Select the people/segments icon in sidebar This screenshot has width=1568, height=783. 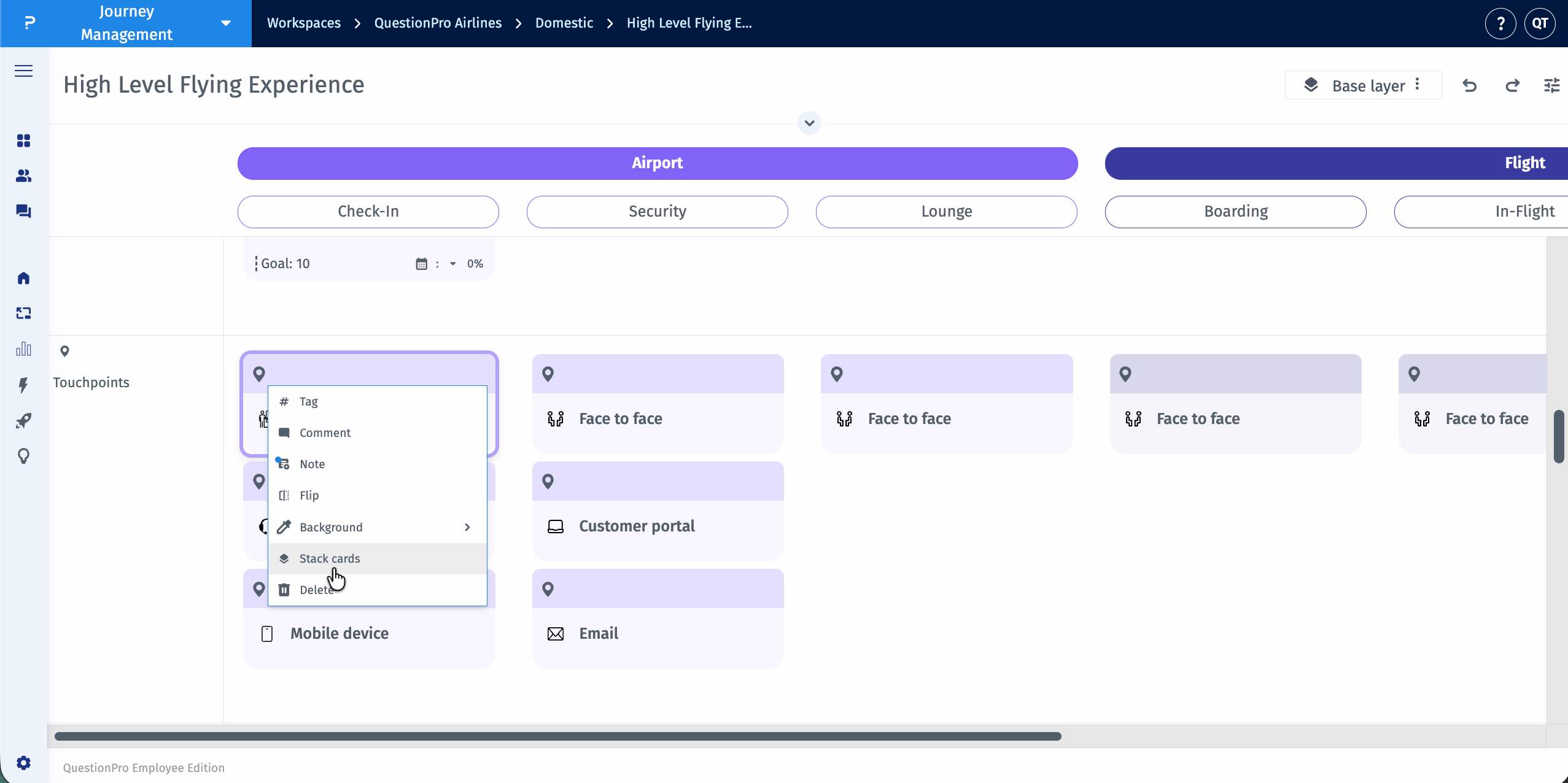[x=23, y=176]
